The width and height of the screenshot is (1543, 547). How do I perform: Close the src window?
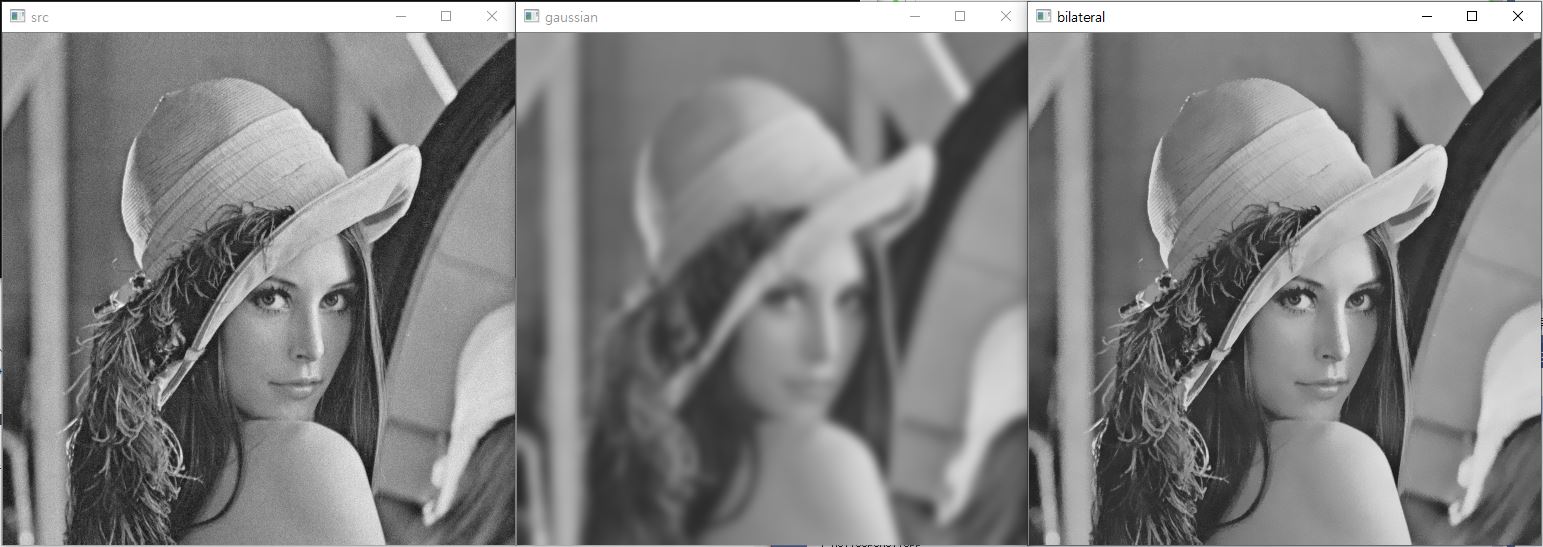(491, 17)
